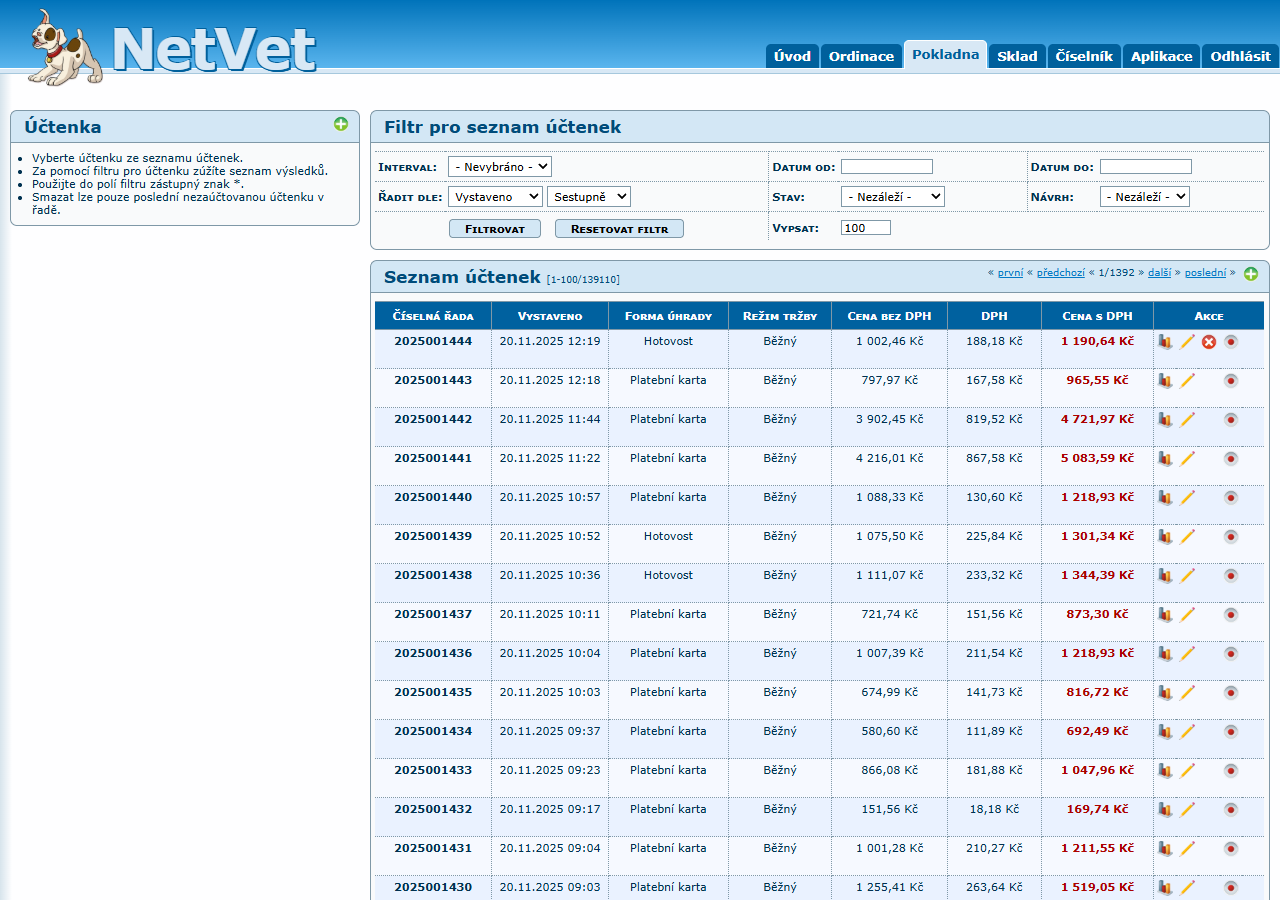The width and height of the screenshot is (1280, 900).
Task: Click green plus icon in Seznam účtenek header
Action: [x=1251, y=274]
